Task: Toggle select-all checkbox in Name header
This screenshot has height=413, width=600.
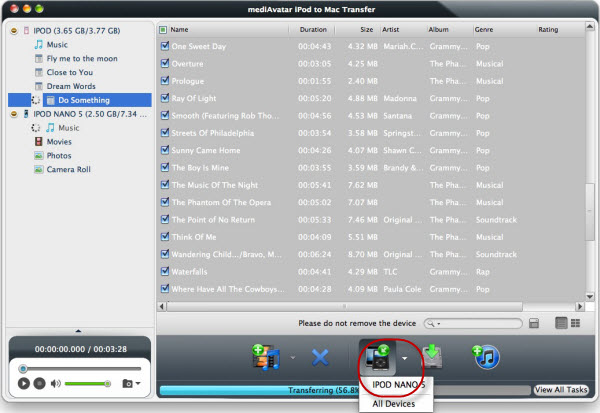Action: (x=163, y=30)
